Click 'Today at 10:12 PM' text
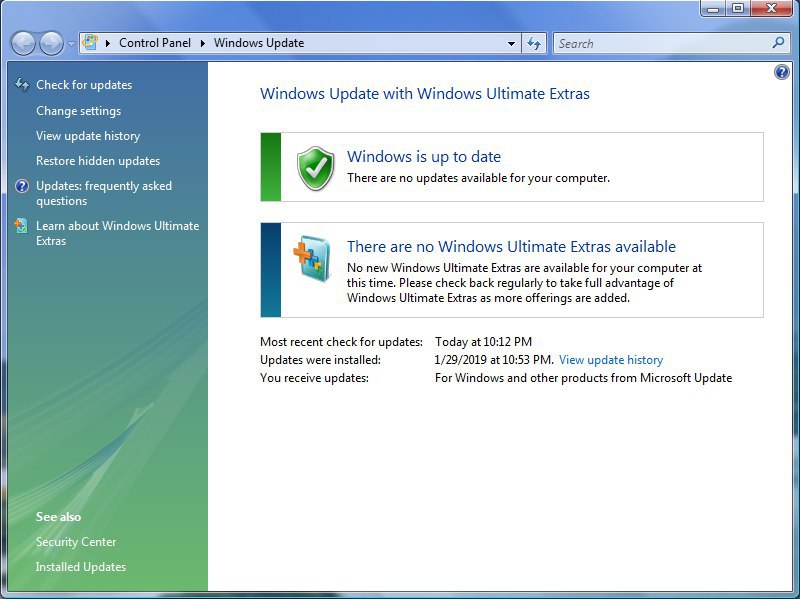The height and width of the screenshot is (599, 800). [483, 341]
